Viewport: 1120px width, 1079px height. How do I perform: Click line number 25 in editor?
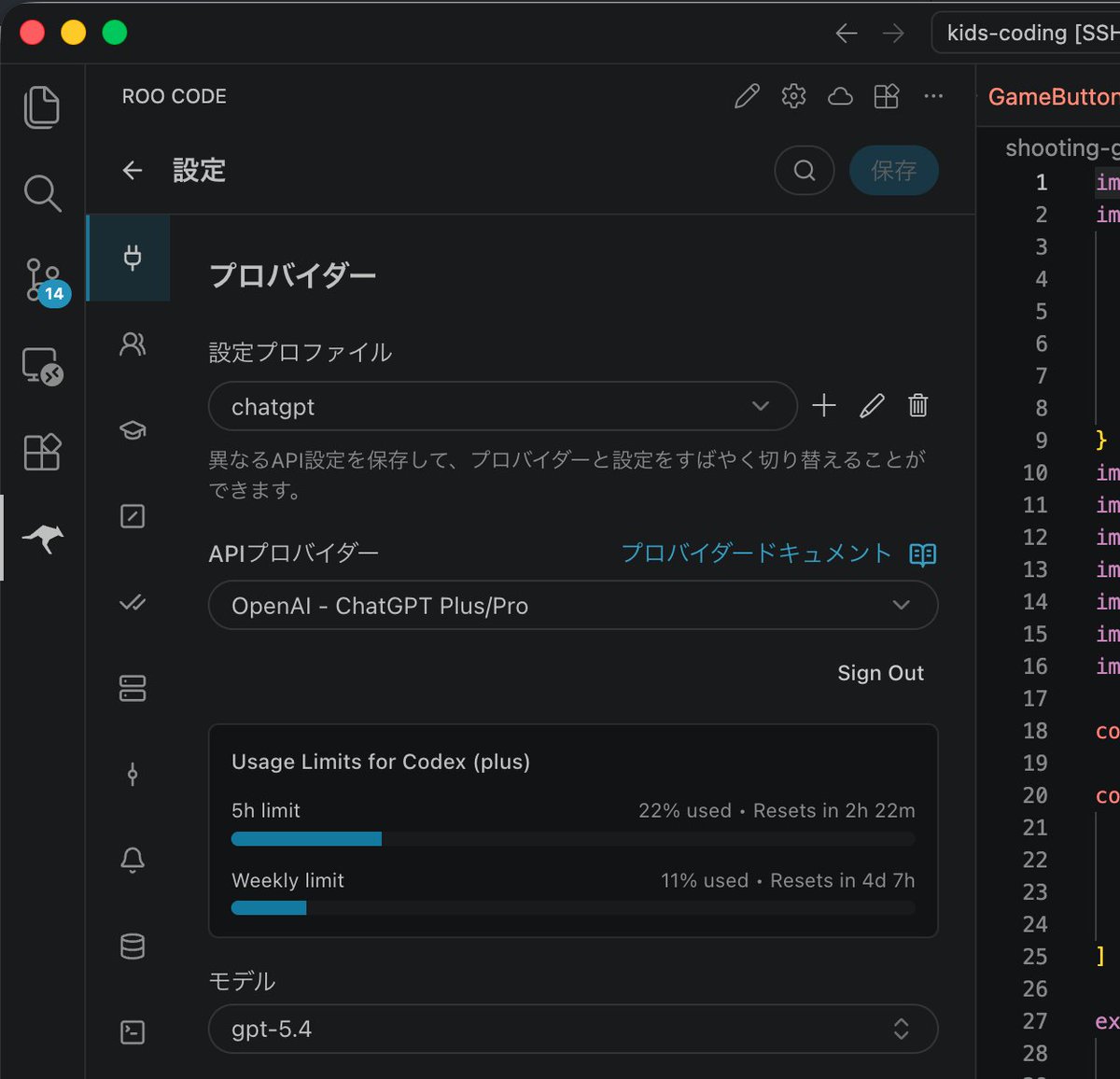[x=1035, y=957]
